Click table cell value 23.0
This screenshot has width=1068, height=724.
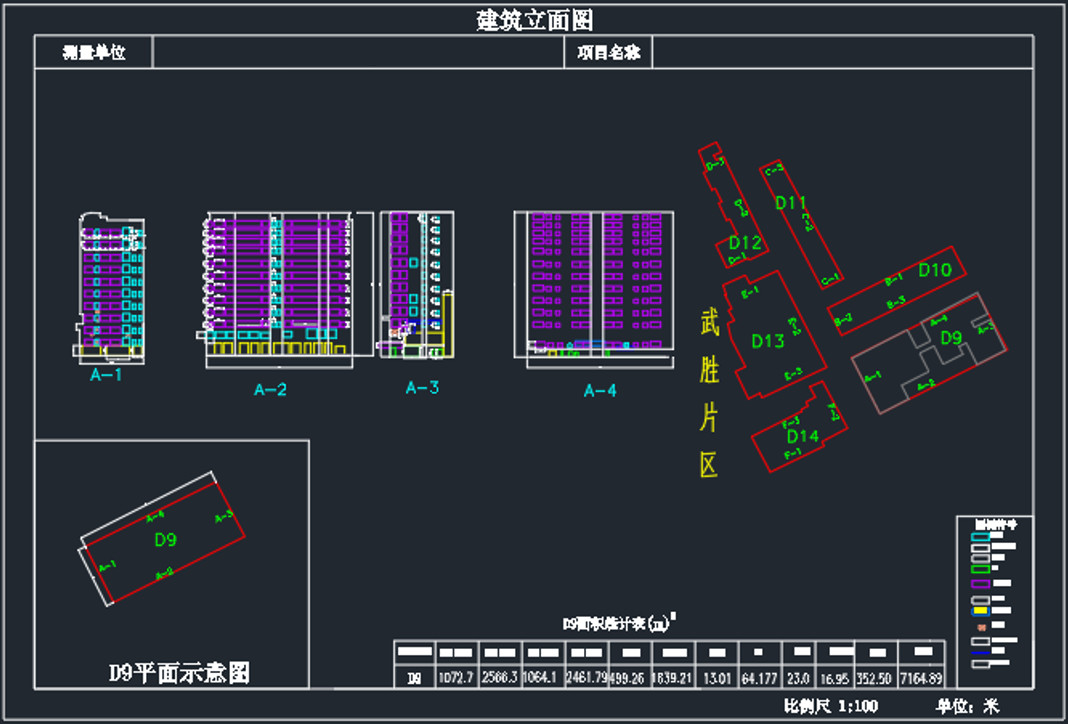tap(798, 678)
